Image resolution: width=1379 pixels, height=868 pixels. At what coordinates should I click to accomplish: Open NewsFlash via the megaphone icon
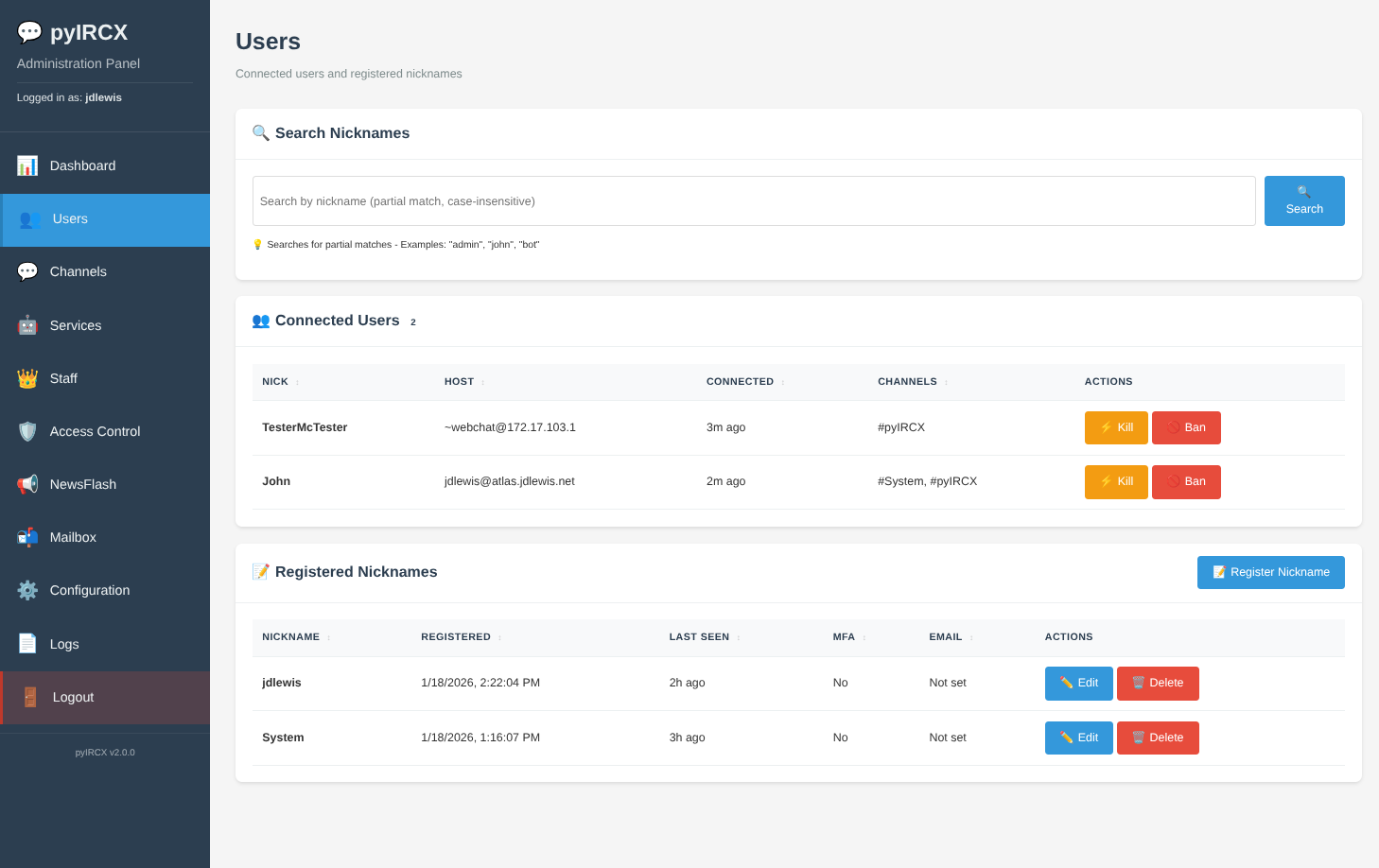26,483
